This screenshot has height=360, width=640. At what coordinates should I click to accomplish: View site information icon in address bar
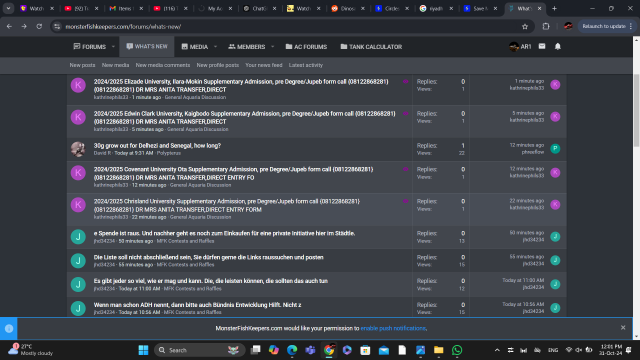pyautogui.click(x=57, y=27)
